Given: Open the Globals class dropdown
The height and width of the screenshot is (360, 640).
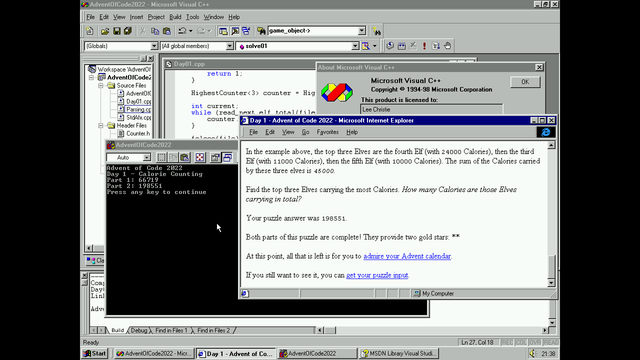Looking at the screenshot, I should pos(154,46).
